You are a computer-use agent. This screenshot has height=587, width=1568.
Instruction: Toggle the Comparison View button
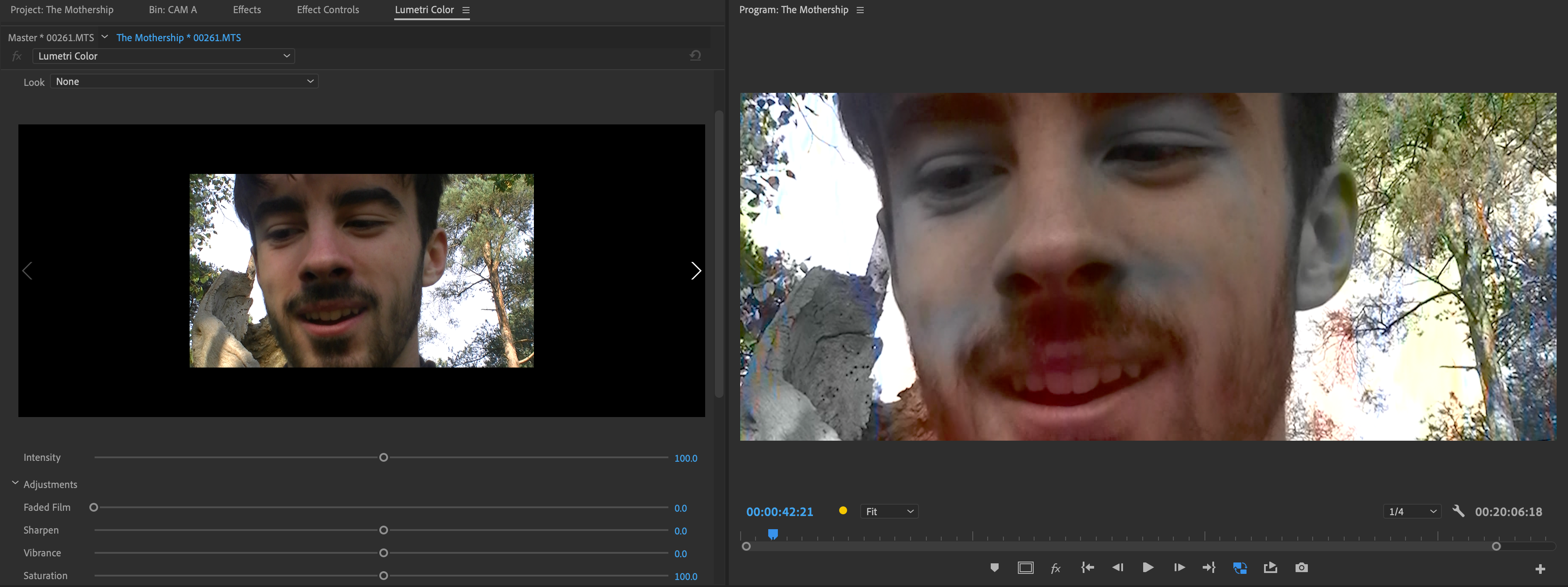click(x=1240, y=568)
